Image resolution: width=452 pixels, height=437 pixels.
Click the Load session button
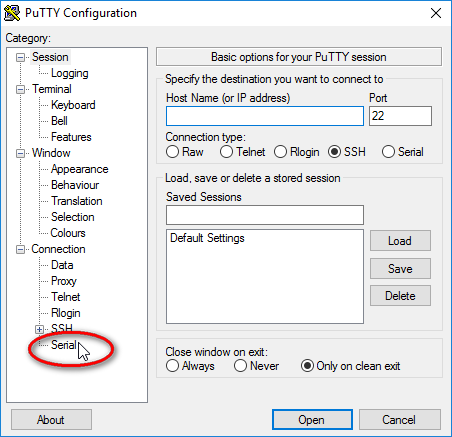tap(400, 241)
